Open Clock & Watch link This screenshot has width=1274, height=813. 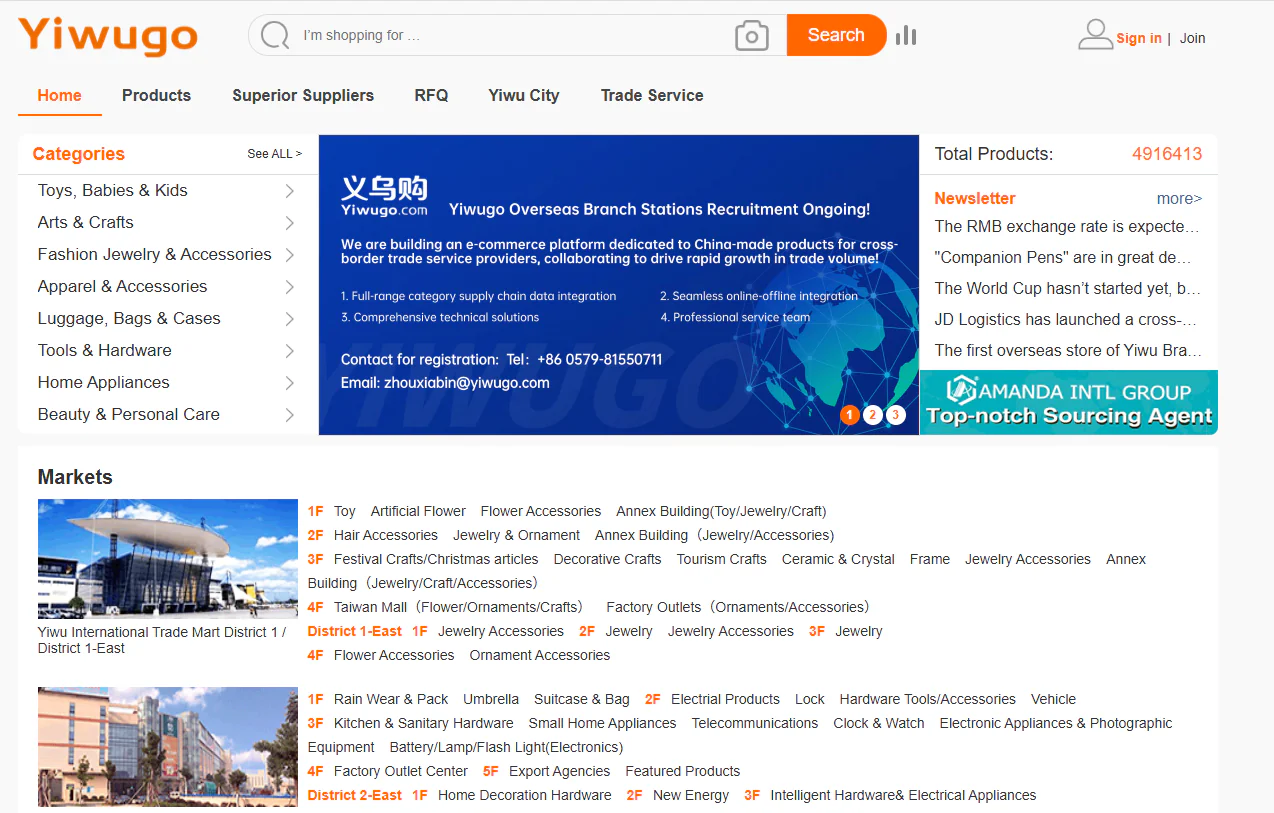(x=879, y=723)
